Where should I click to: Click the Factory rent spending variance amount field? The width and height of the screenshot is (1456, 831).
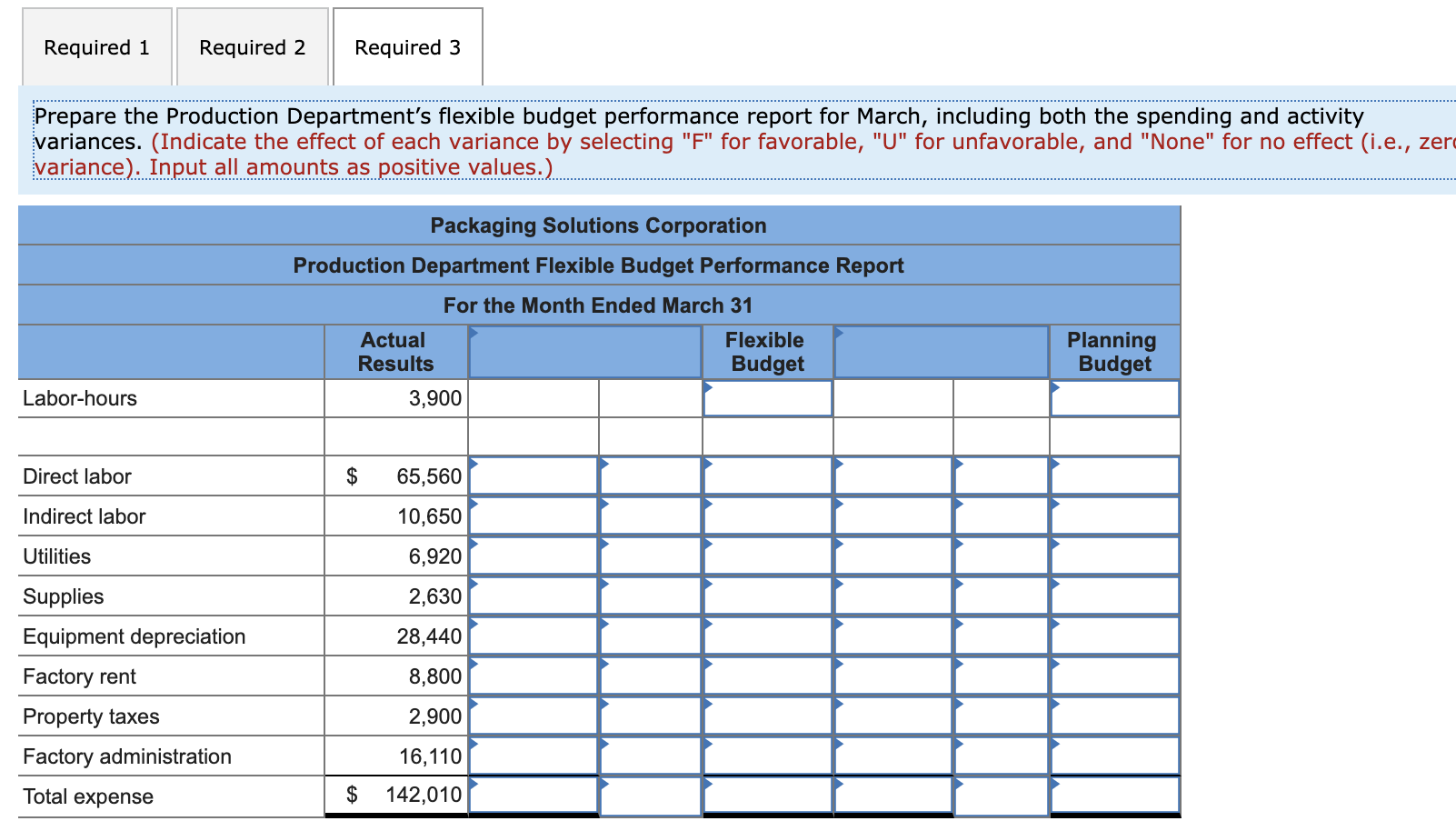coord(534,676)
